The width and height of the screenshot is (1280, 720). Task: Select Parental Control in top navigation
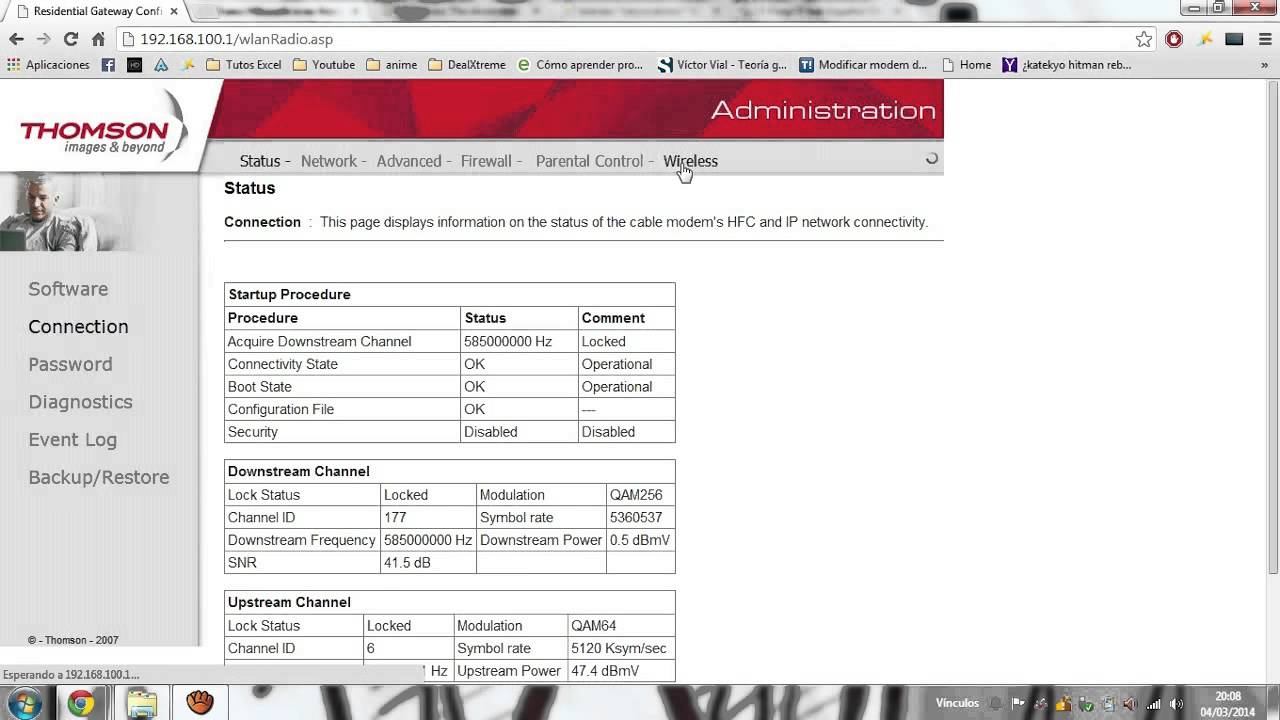(589, 161)
